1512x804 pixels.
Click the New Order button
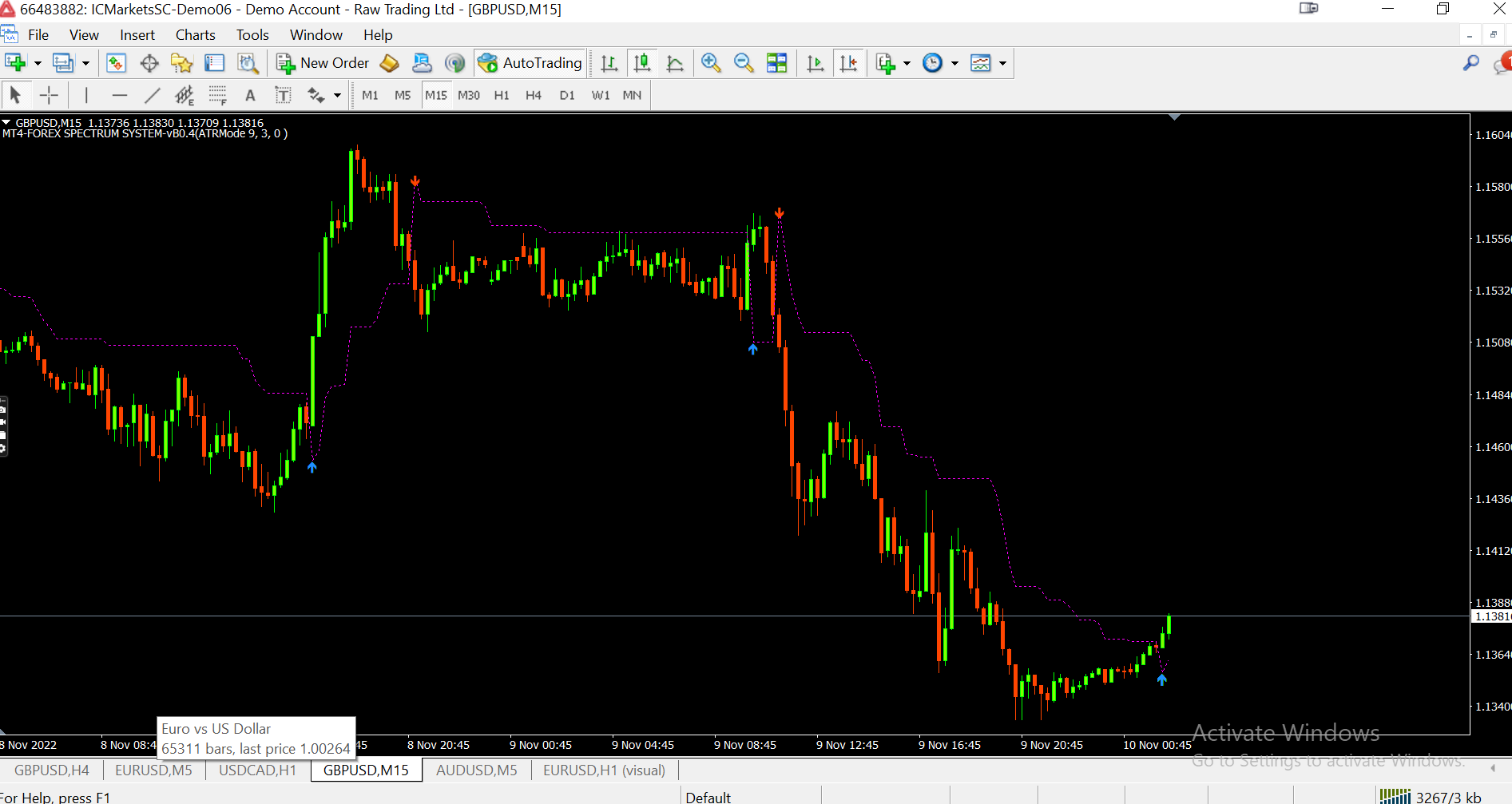(x=323, y=63)
